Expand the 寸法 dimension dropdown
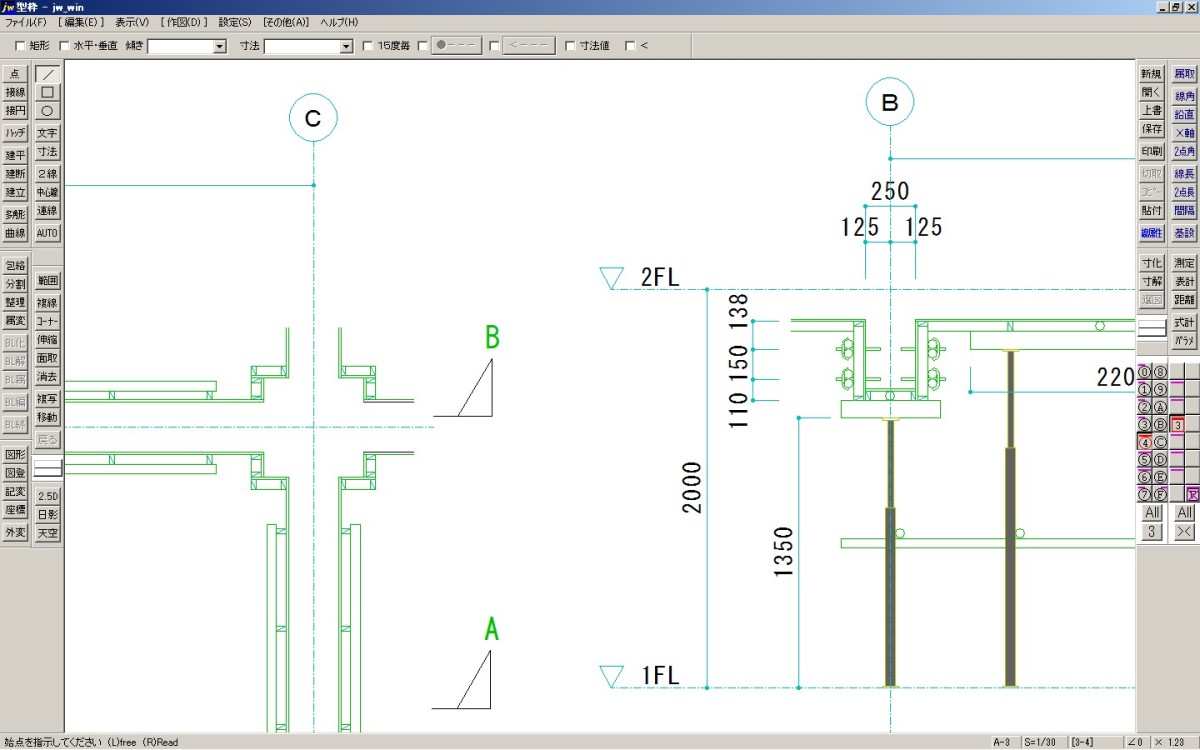 (346, 46)
